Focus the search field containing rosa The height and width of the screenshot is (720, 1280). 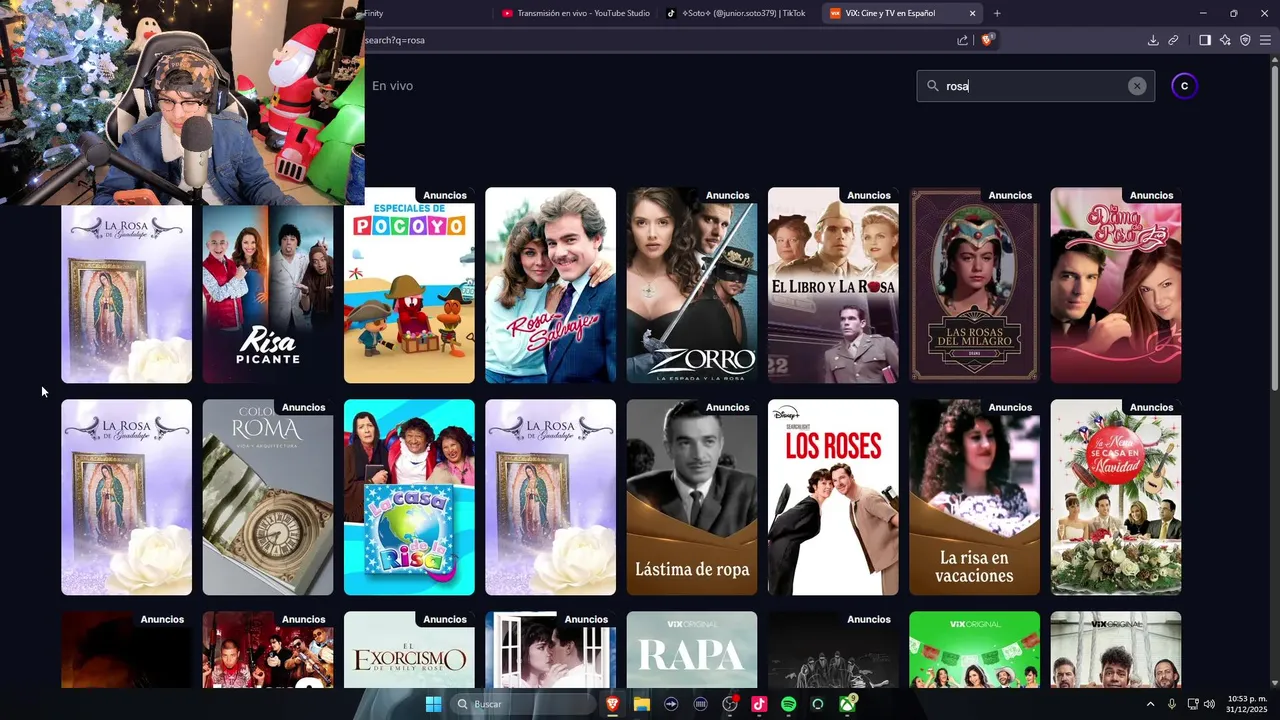1035,86
